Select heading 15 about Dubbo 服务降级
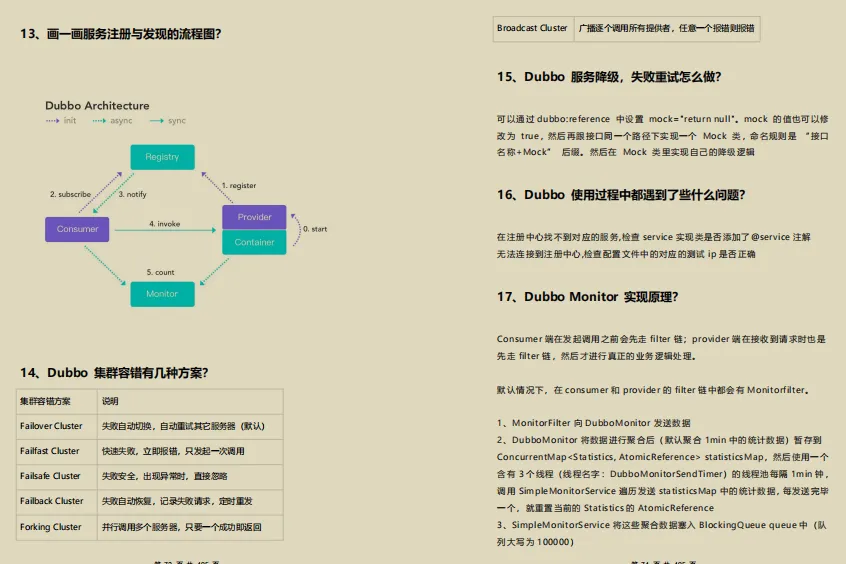 pos(609,77)
